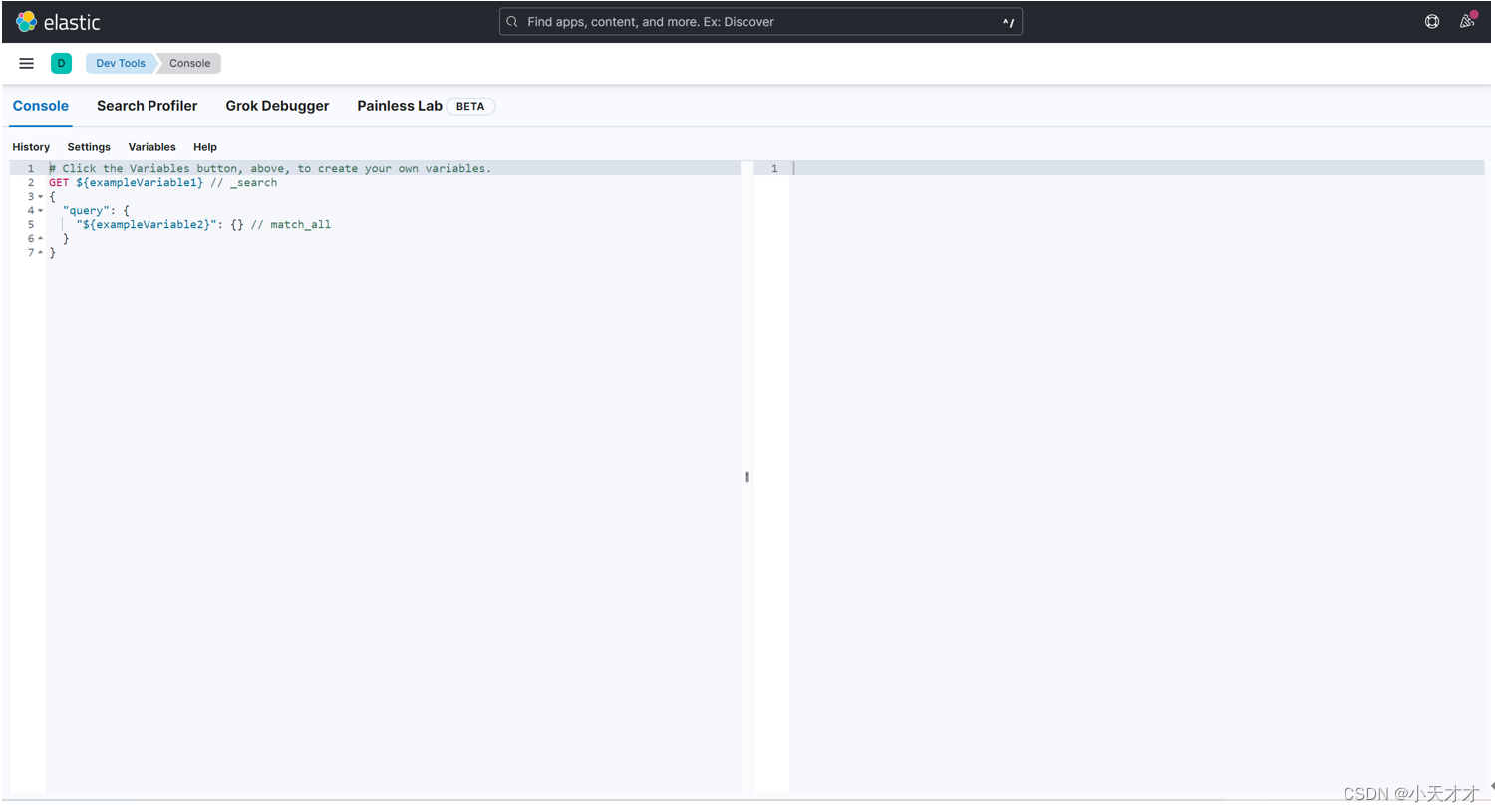Open the hamburger navigation menu
The image size is (1495, 812).
coord(27,63)
